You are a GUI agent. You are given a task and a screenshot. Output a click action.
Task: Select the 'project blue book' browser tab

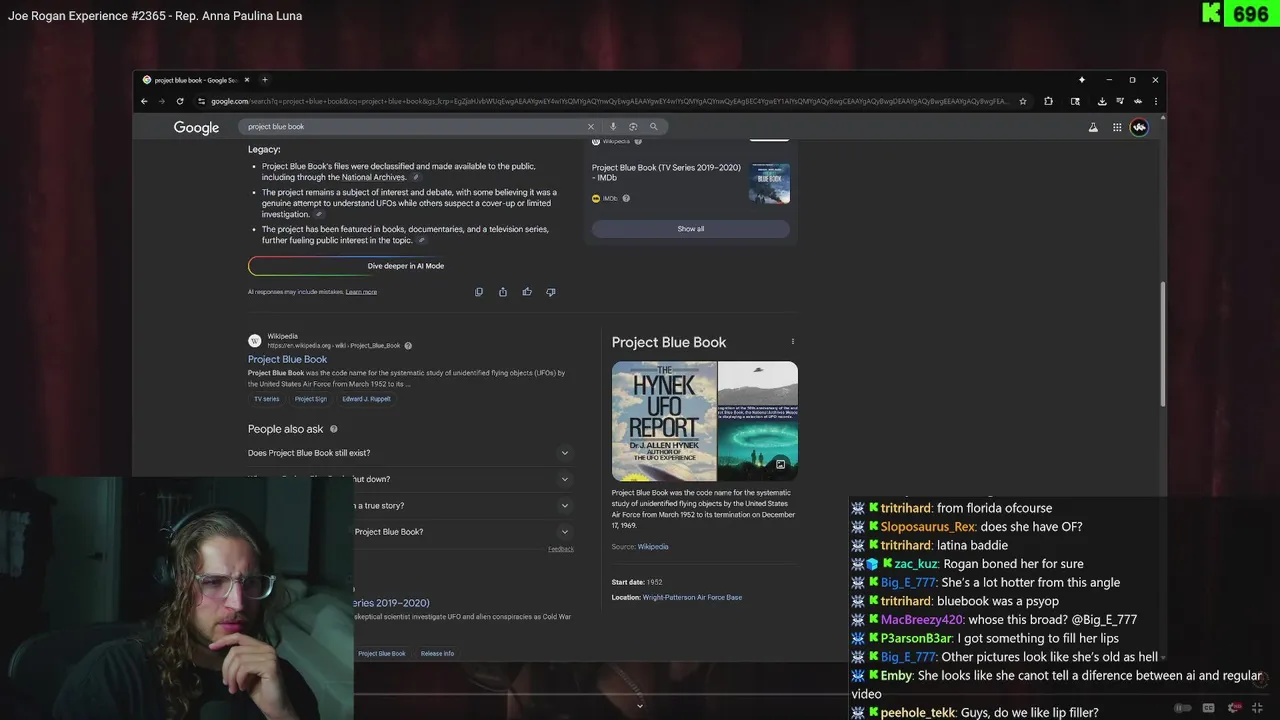tap(195, 80)
